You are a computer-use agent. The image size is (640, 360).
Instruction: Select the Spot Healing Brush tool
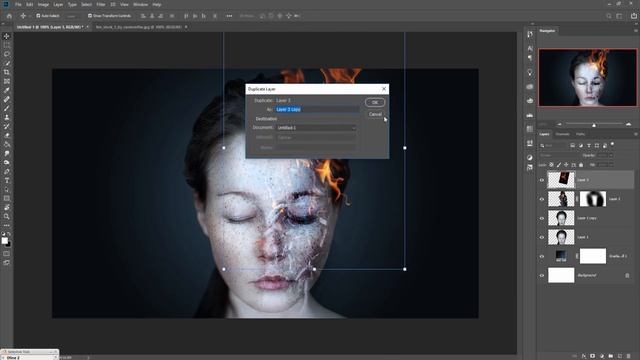click(x=7, y=99)
